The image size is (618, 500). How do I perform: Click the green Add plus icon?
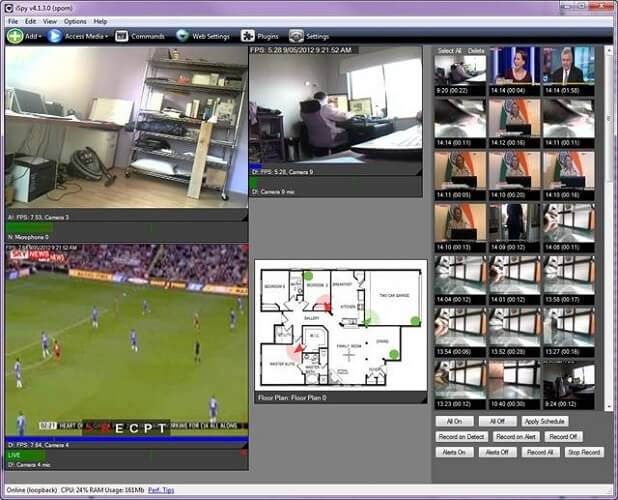coord(15,36)
